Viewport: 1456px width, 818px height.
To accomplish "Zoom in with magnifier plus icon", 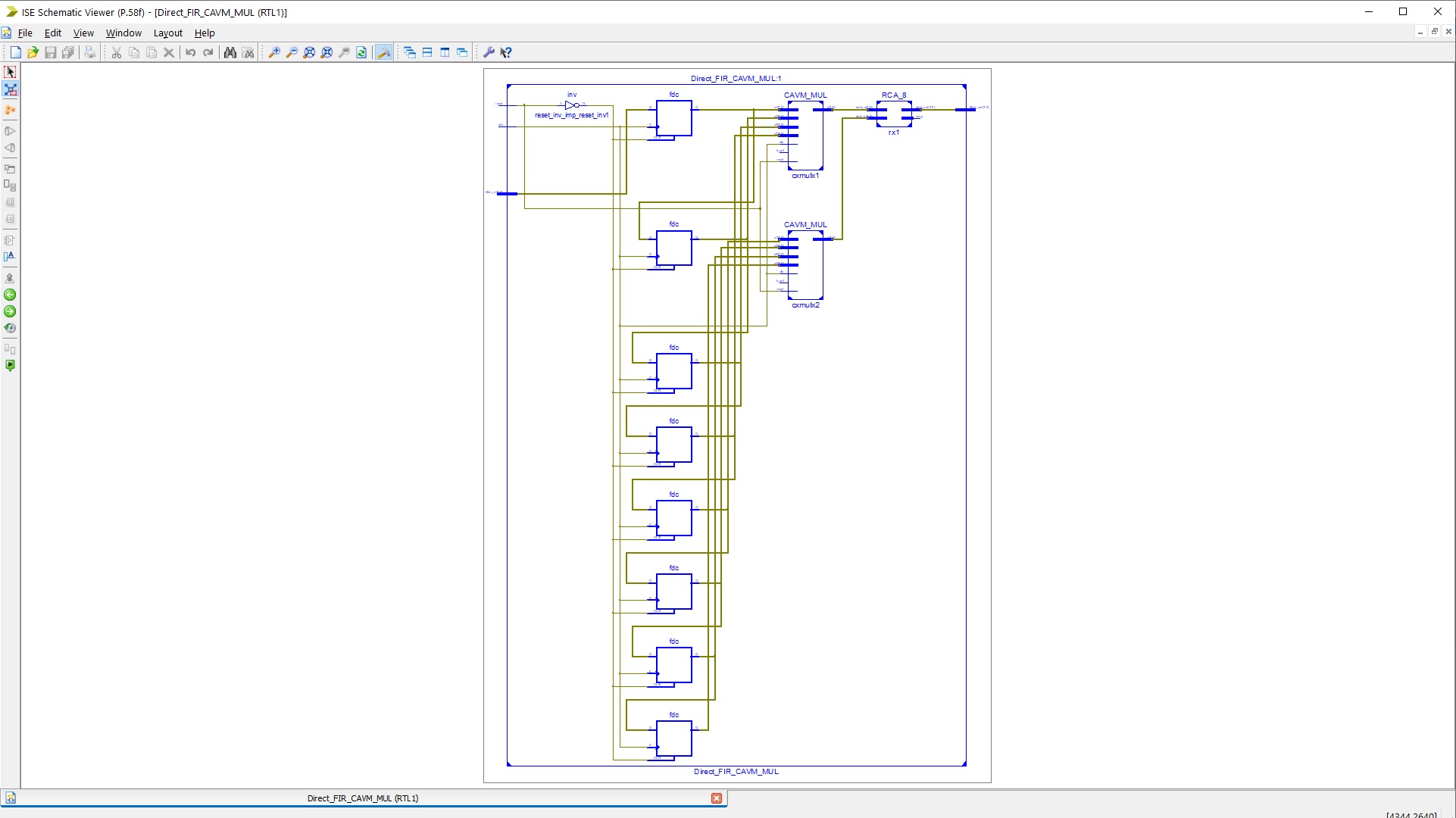I will (274, 52).
